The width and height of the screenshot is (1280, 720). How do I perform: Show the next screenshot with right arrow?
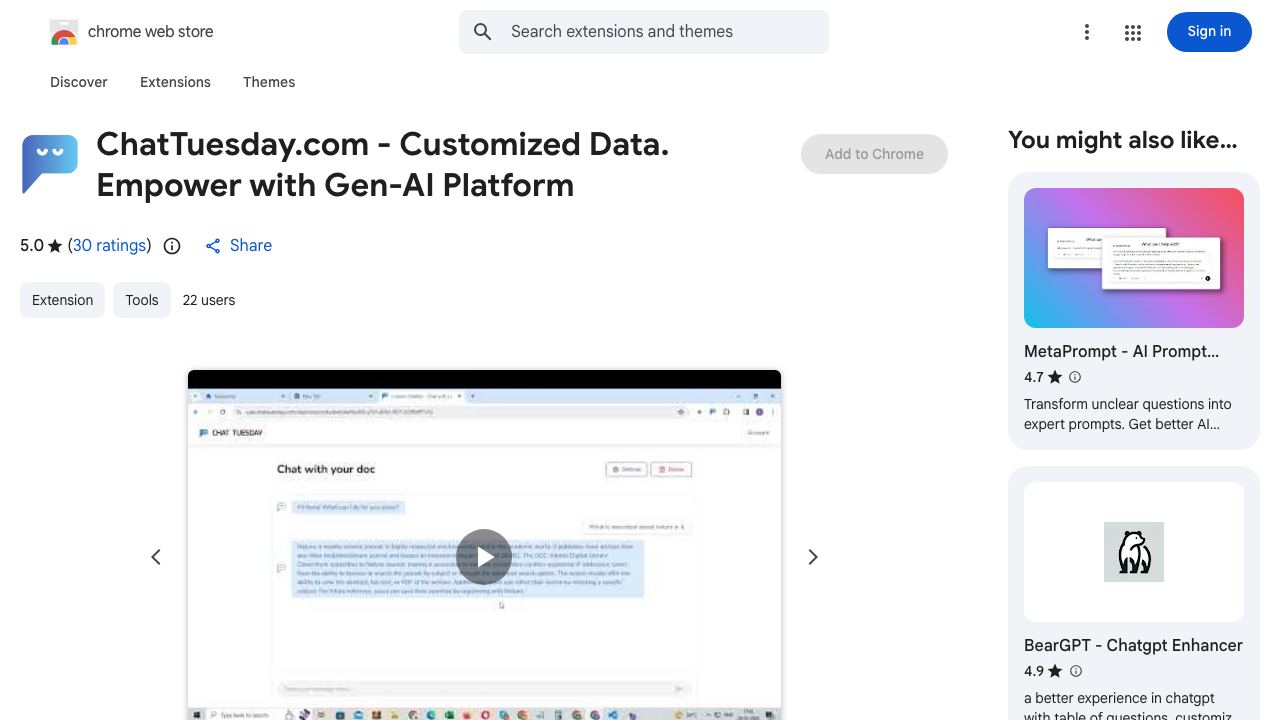[813, 557]
